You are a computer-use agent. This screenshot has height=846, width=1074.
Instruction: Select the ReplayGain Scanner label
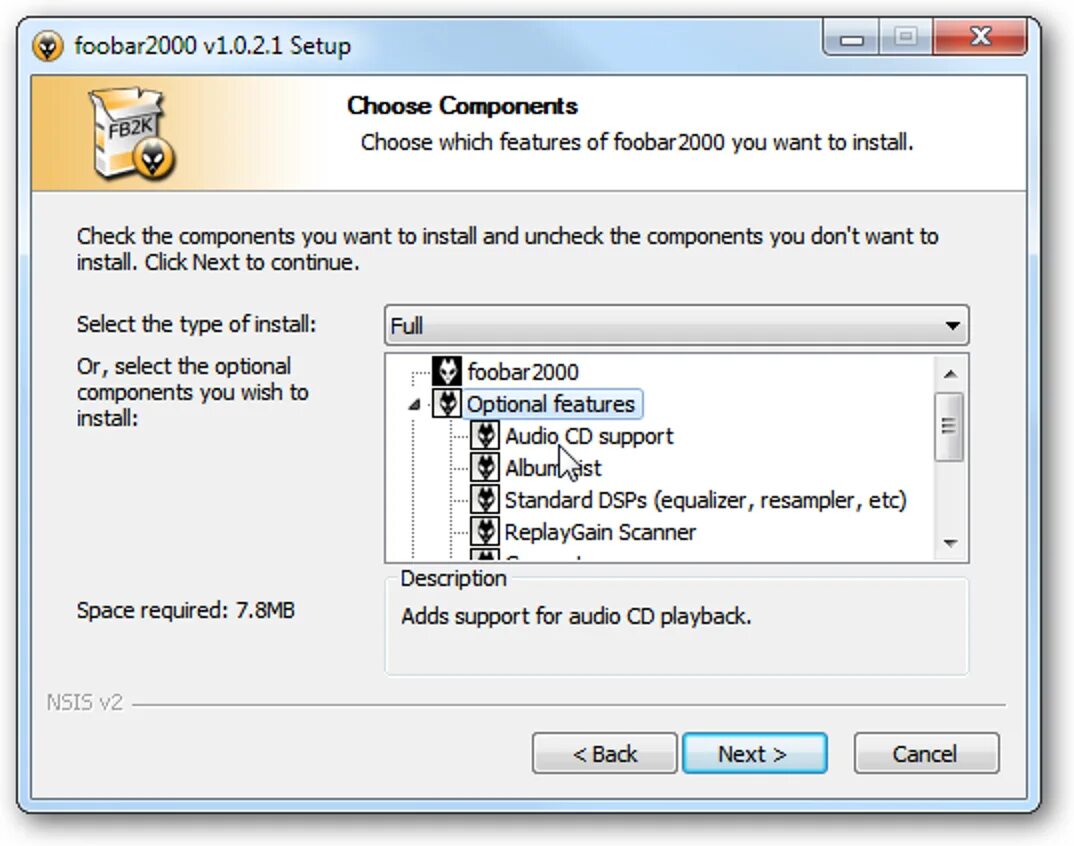coord(600,532)
